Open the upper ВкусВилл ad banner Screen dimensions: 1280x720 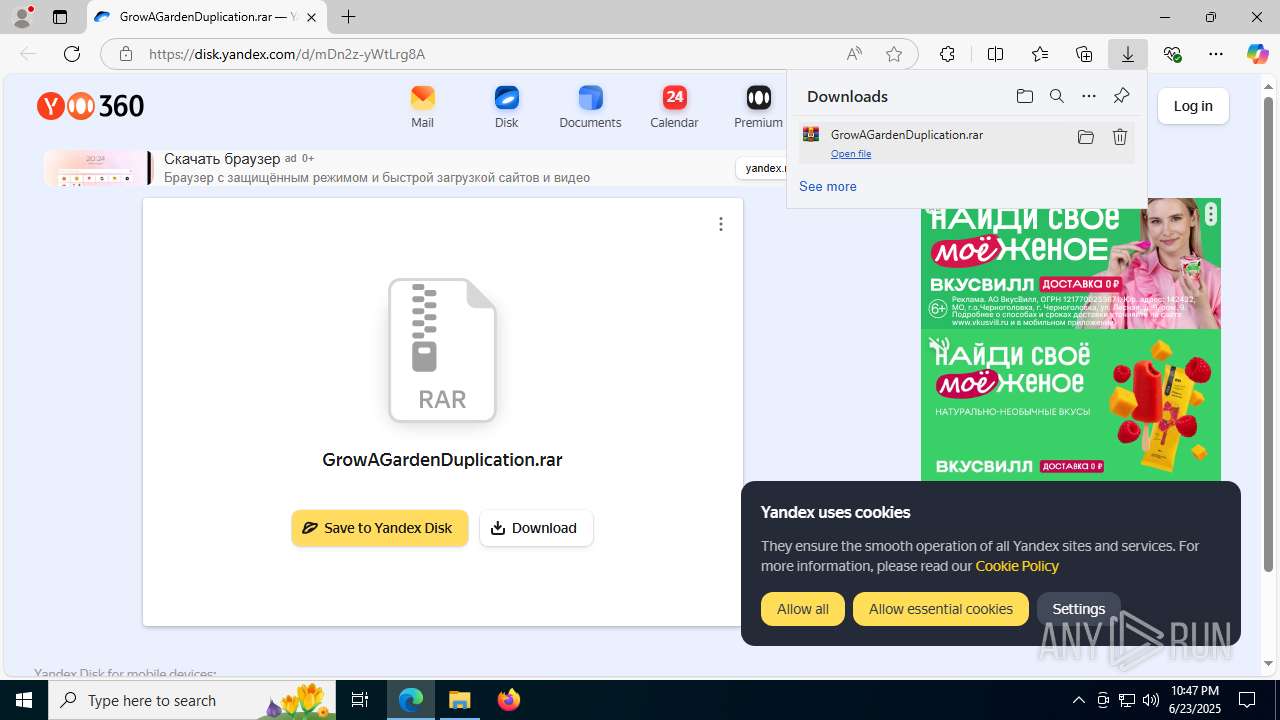(1070, 263)
